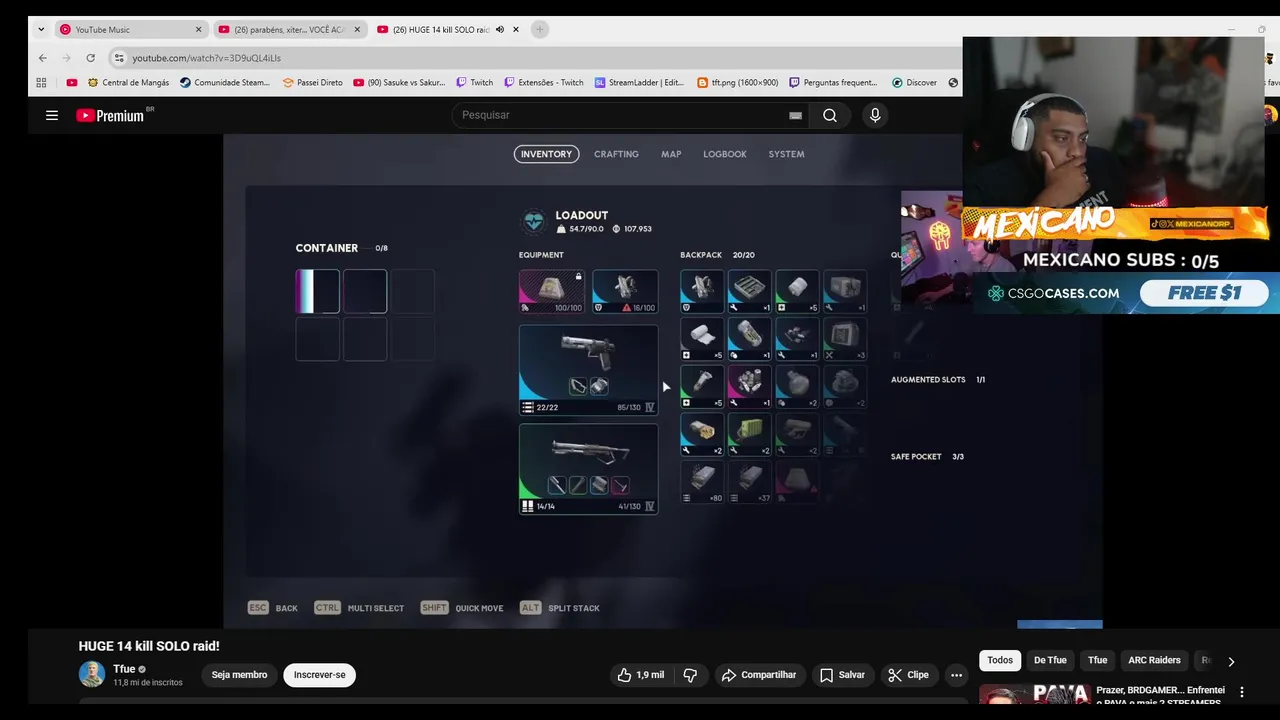Click the Seja membro button
Image resolution: width=1280 pixels, height=720 pixels.
pos(239,675)
